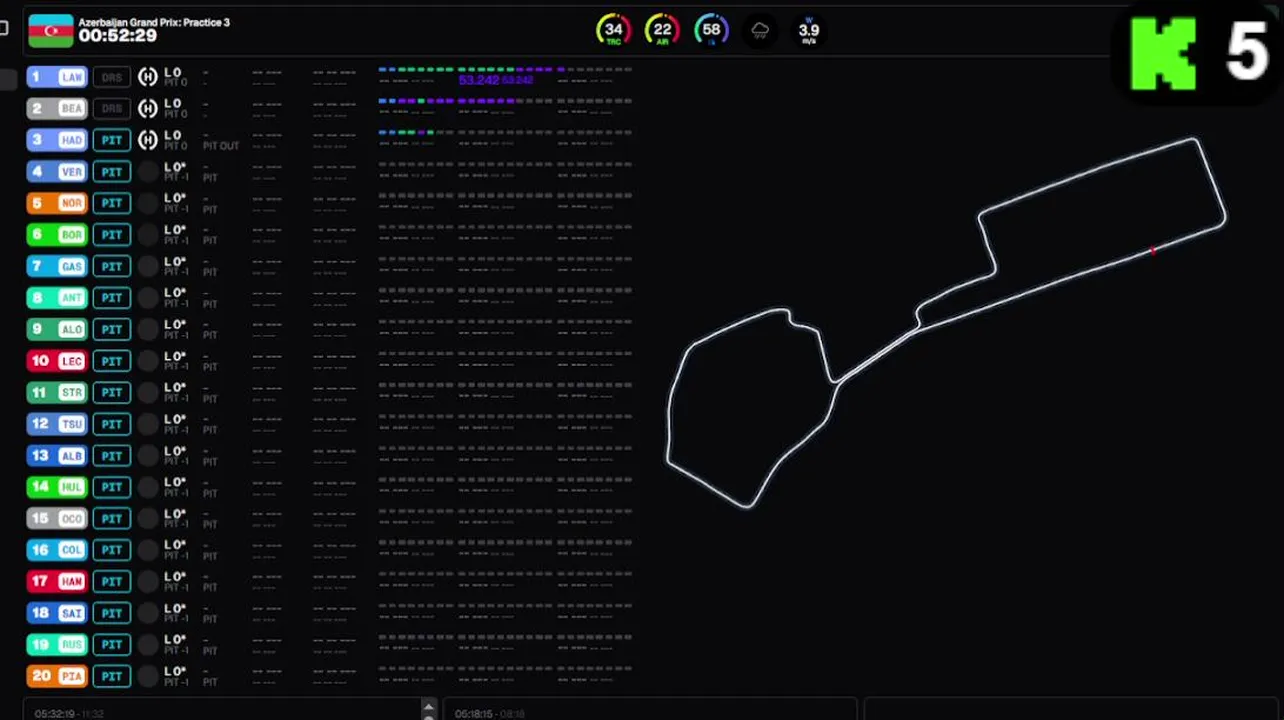Click the Azerbaijan flag icon
The image size is (1284, 720).
[x=51, y=31]
